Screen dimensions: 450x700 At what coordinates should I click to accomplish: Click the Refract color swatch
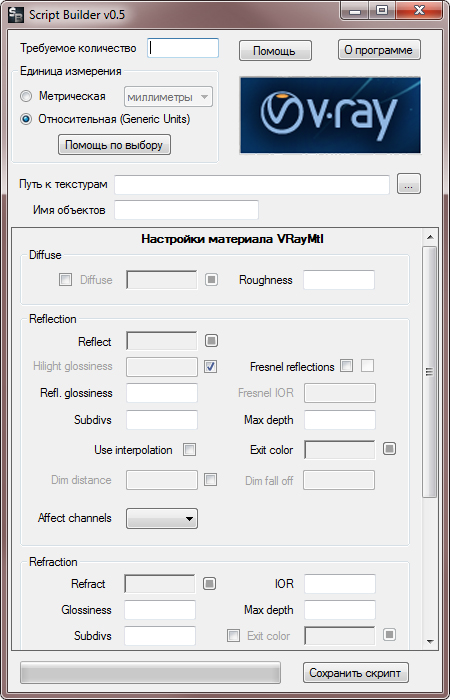(160, 584)
